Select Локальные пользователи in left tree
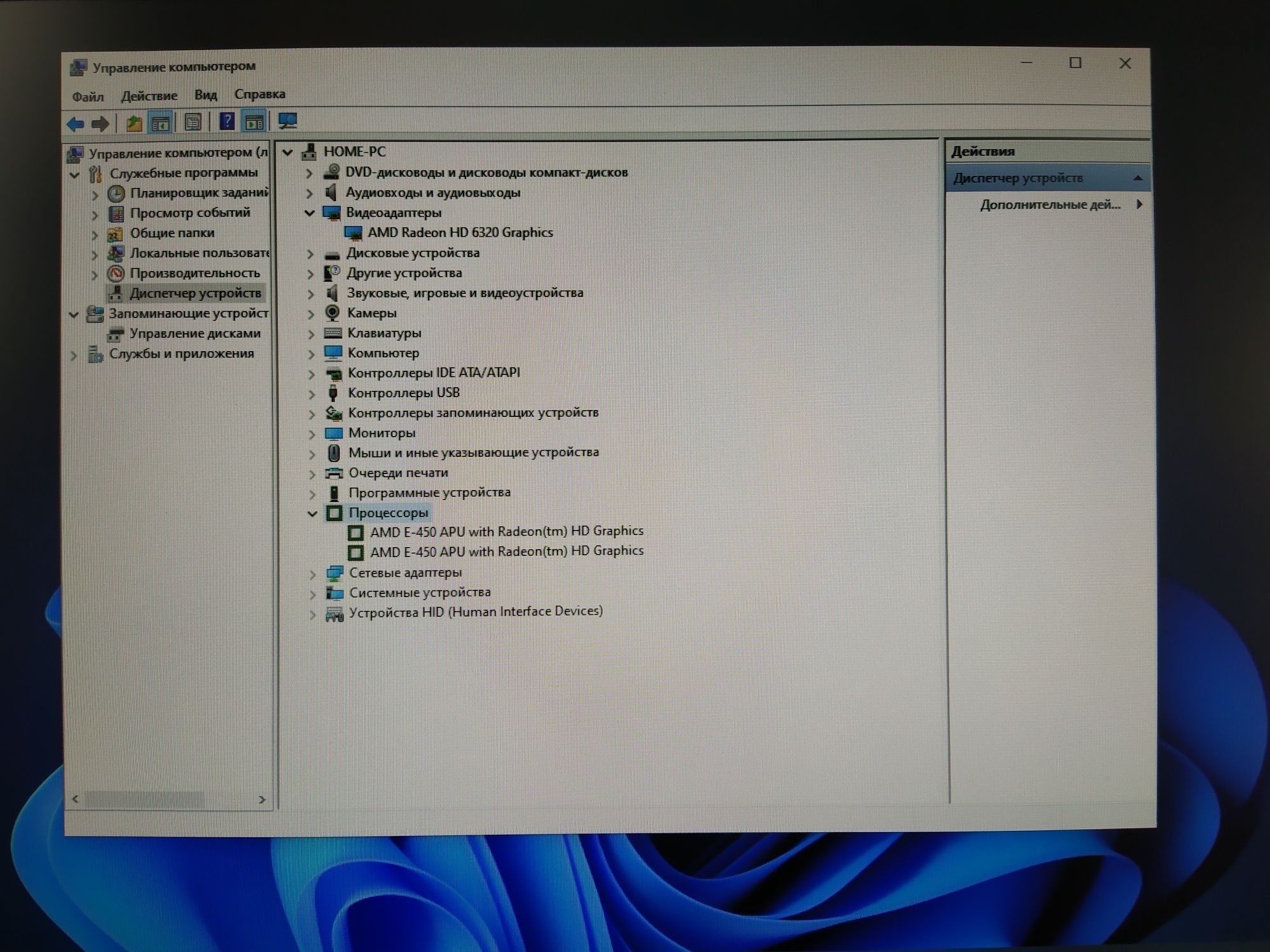1270x952 pixels. pos(199,253)
